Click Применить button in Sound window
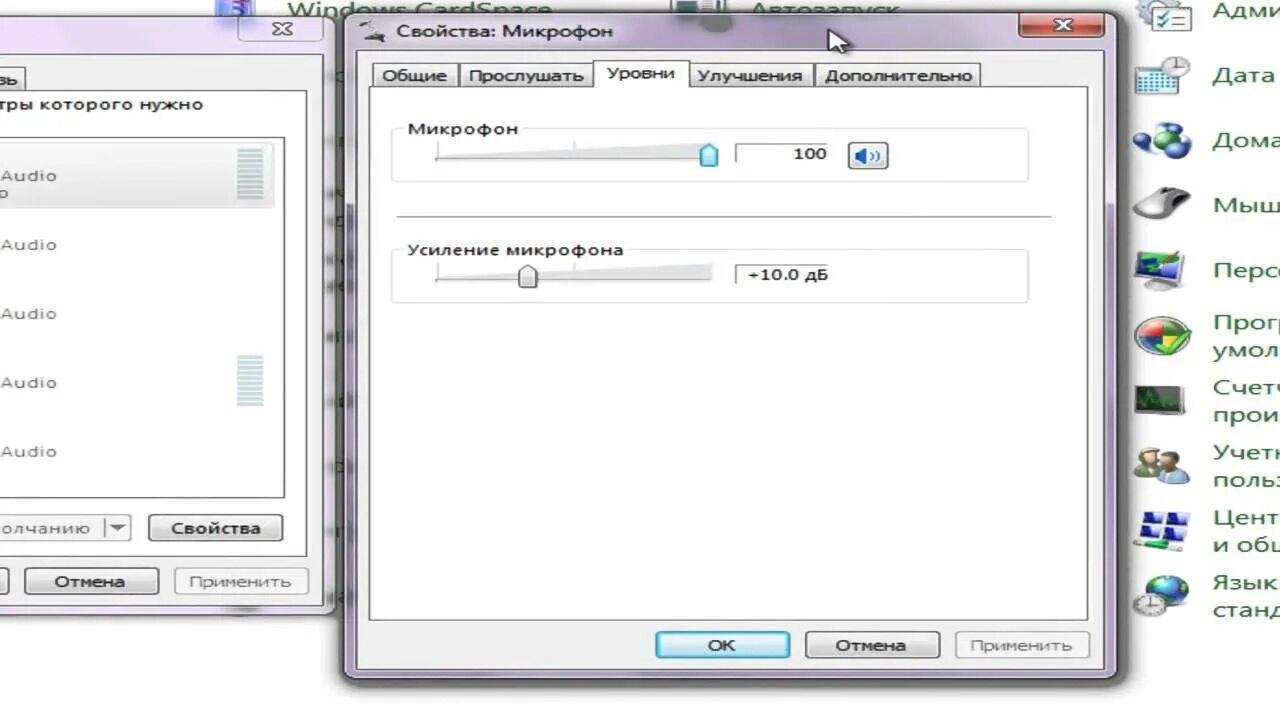Screen dimensions: 1280x720 click(x=240, y=581)
